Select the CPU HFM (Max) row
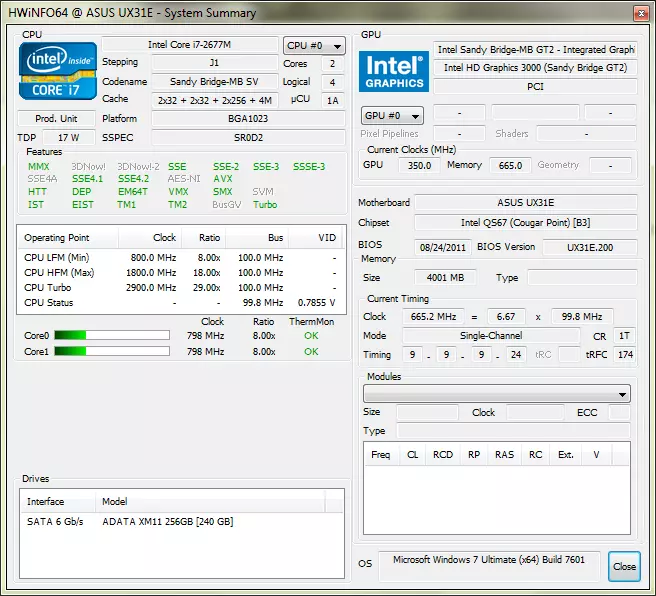 pos(181,273)
